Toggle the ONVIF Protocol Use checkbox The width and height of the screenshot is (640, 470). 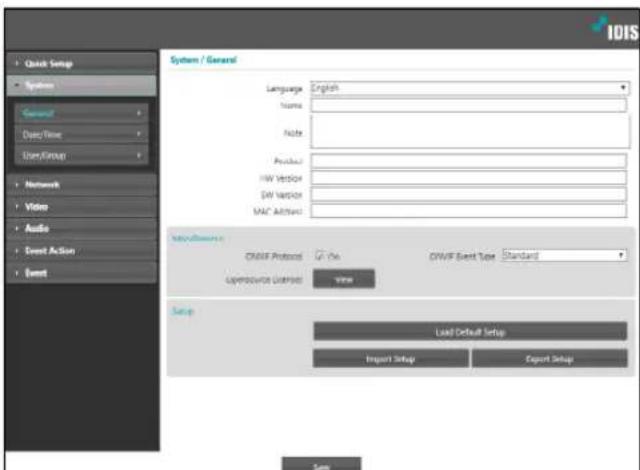tap(319, 255)
